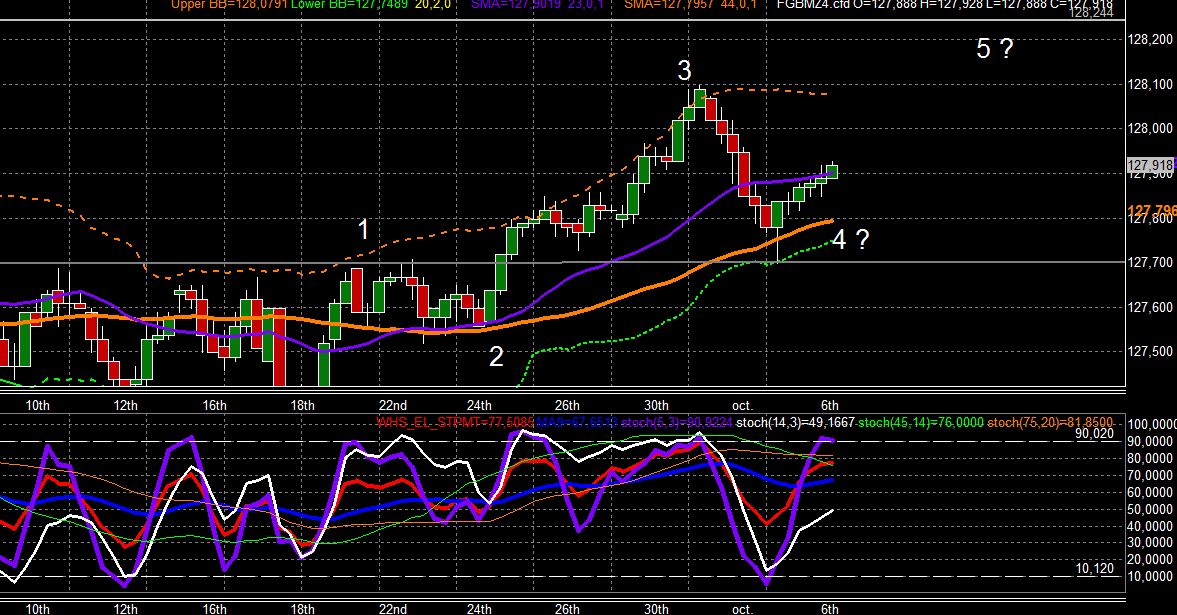Screen dimensions: 1177x615
Task: Click the '5 ?' wave annotation
Action: (995, 49)
